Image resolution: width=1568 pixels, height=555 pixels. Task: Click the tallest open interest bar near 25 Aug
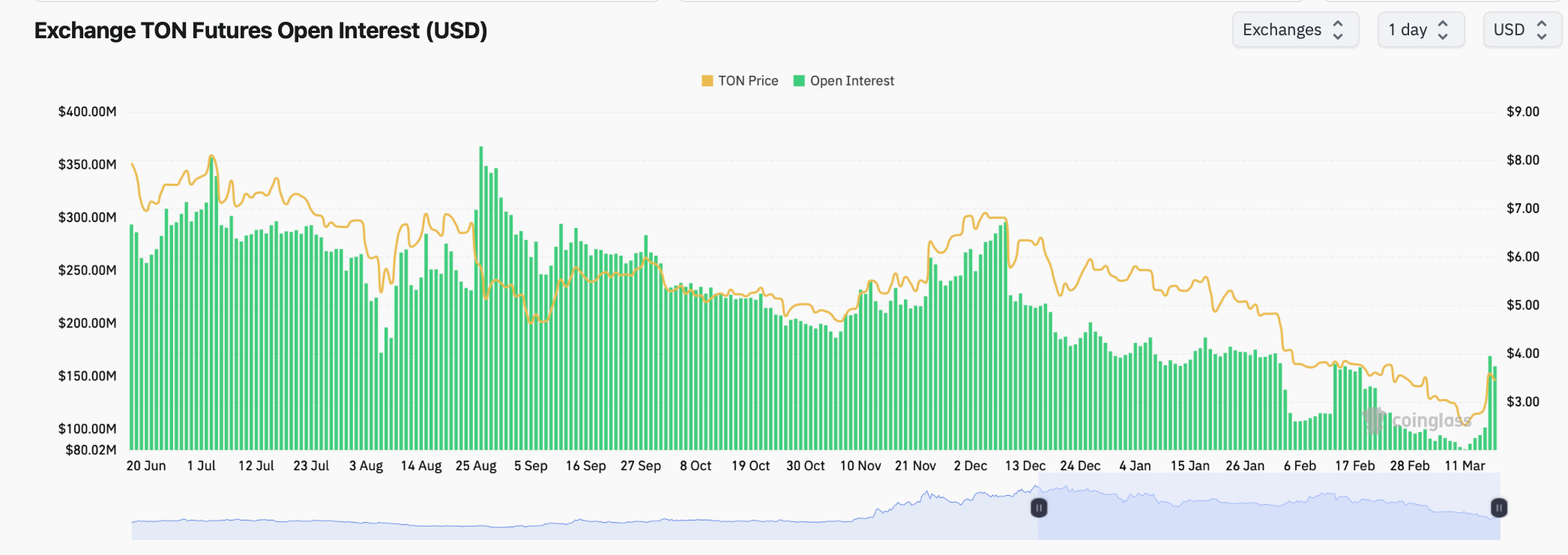tap(481, 298)
